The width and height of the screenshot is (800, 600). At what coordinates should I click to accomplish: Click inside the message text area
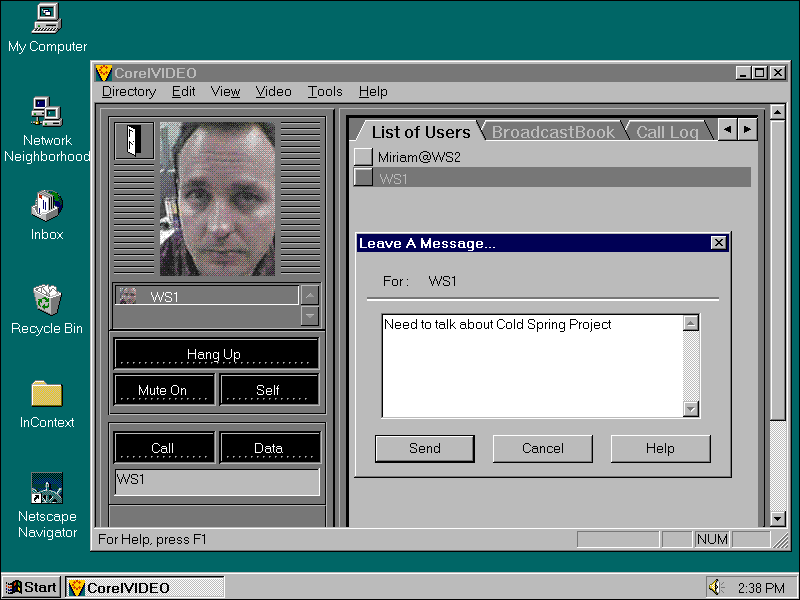531,365
